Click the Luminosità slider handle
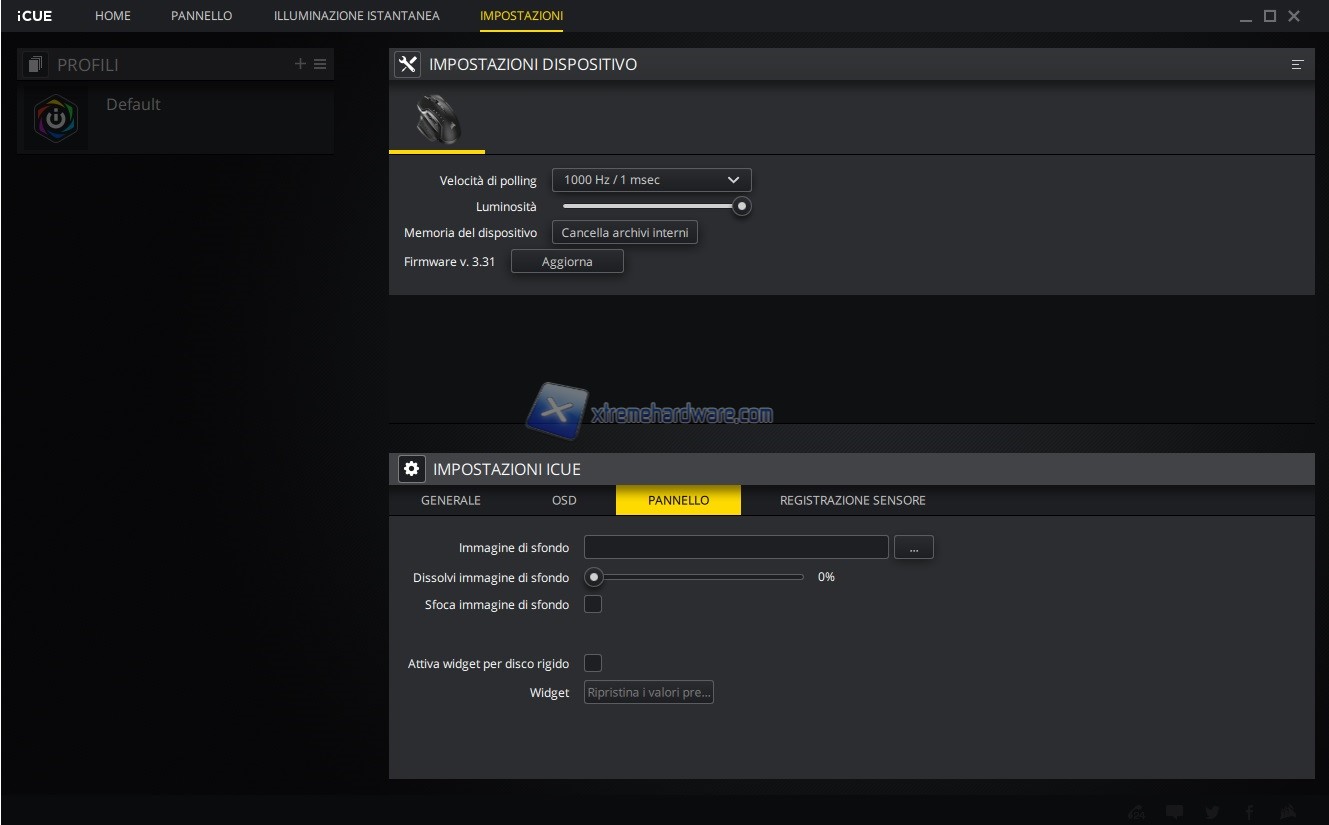Viewport: 1329px width, 825px height. coord(741,206)
